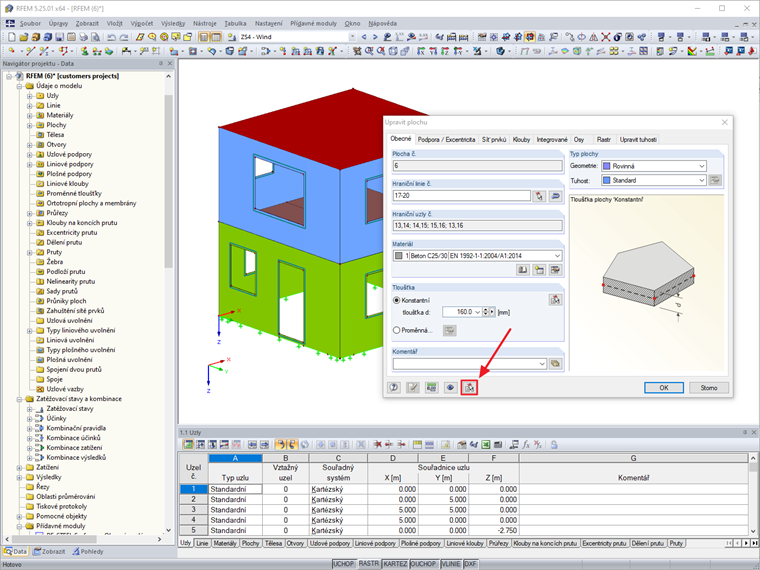Toggle the KARTEZ status button
Viewport: 760px width, 570px height.
tap(395, 564)
